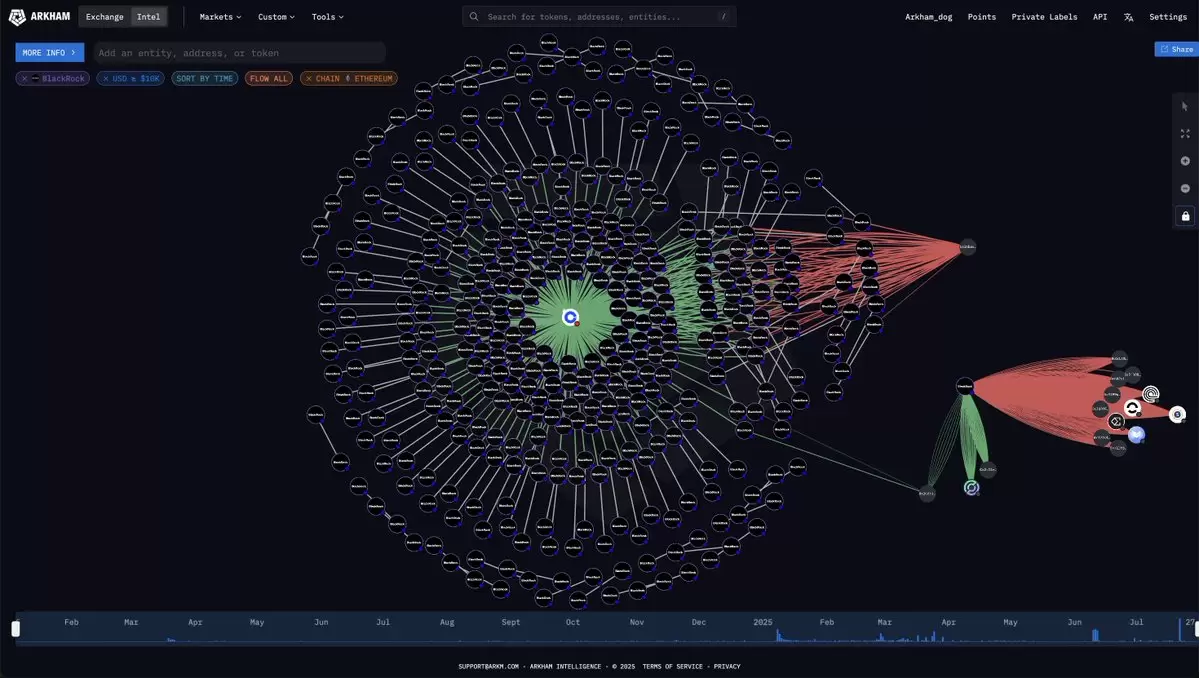Expand the Custom dropdown menu
Image resolution: width=1199 pixels, height=678 pixels.
tap(276, 17)
